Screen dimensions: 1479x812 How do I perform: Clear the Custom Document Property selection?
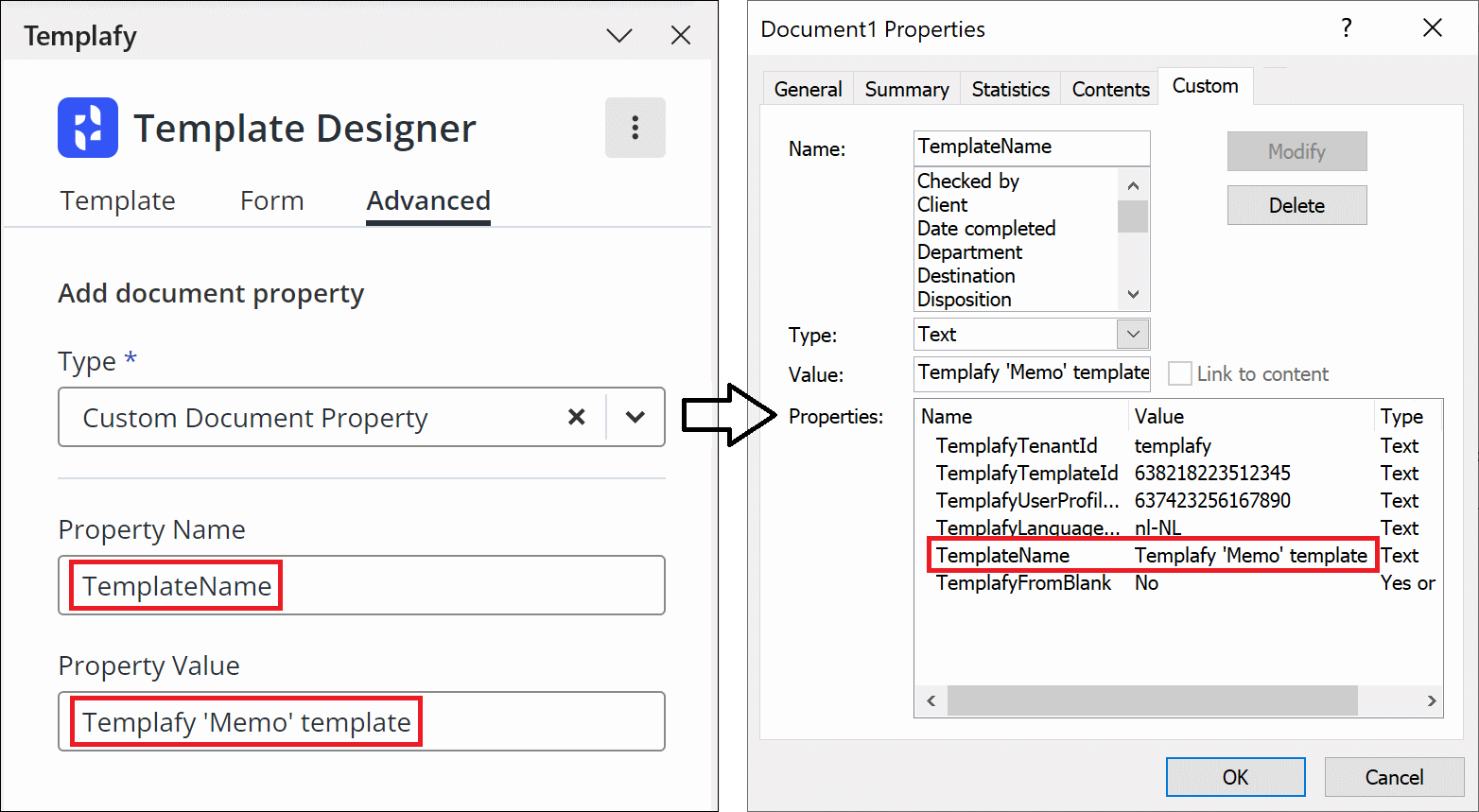tap(576, 417)
